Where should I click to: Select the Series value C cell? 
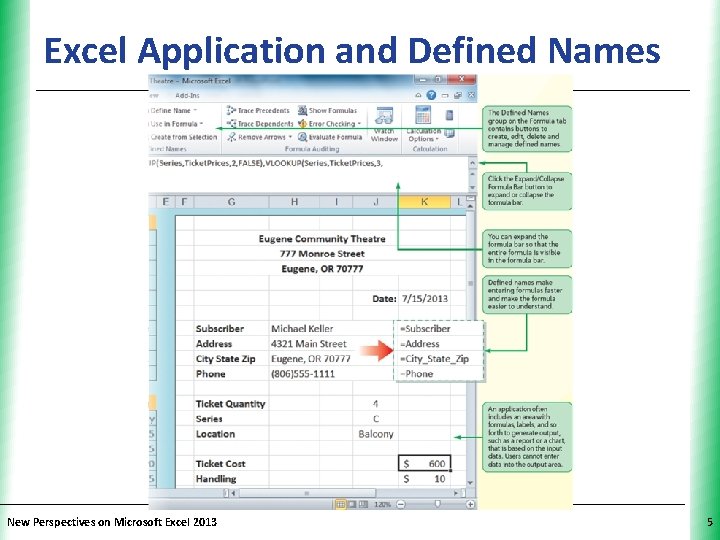pos(376,419)
